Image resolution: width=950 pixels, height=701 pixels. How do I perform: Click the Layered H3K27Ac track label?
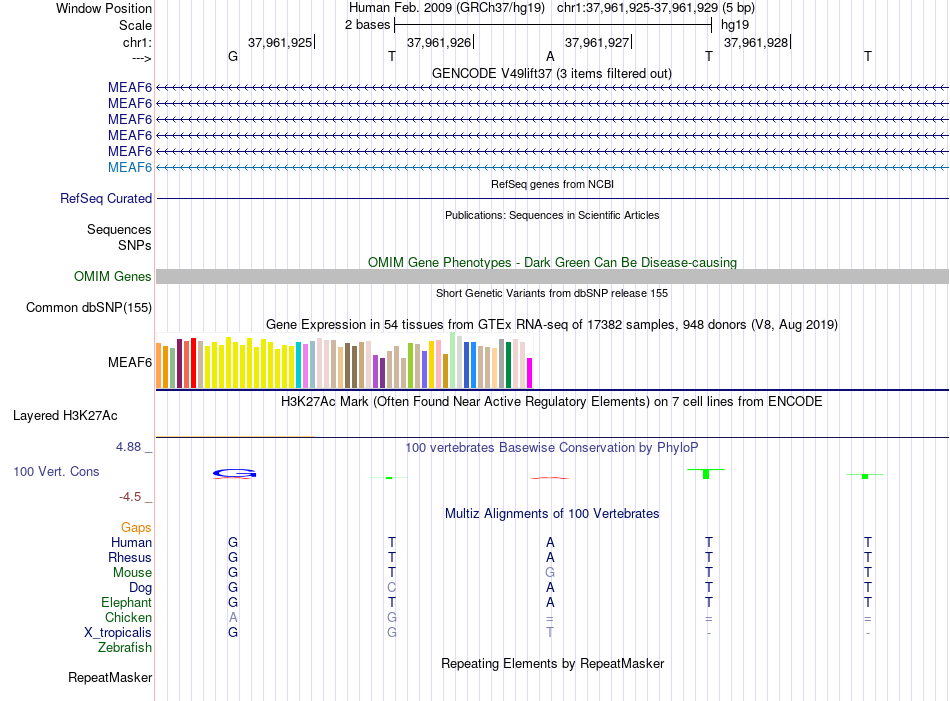click(65, 416)
